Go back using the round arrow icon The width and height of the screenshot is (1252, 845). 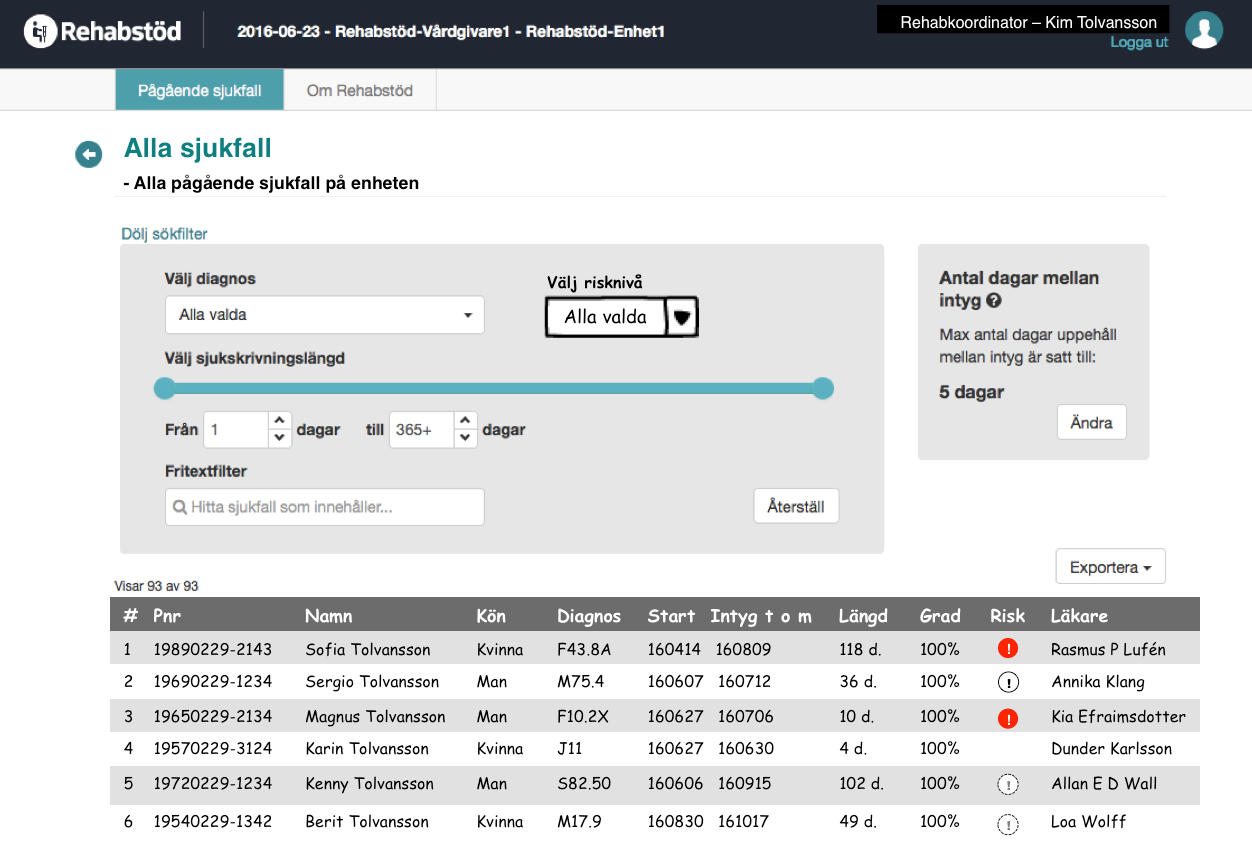tap(89, 154)
